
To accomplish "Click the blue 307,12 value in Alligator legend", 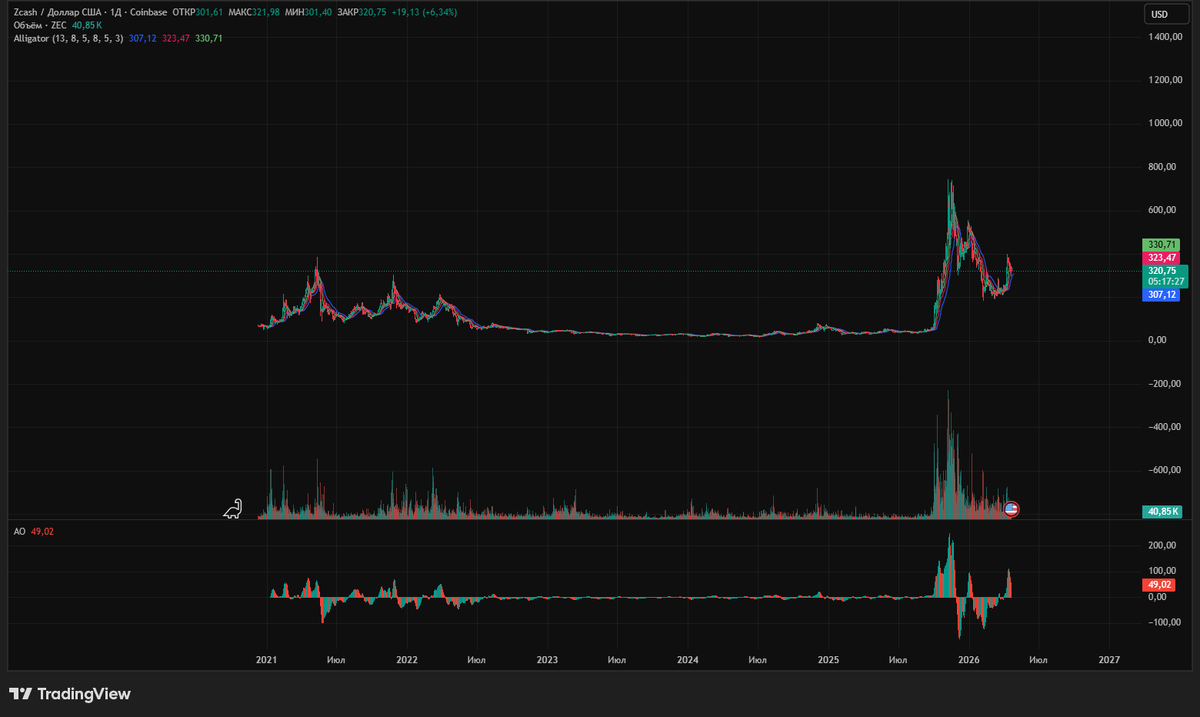I will (143, 38).
